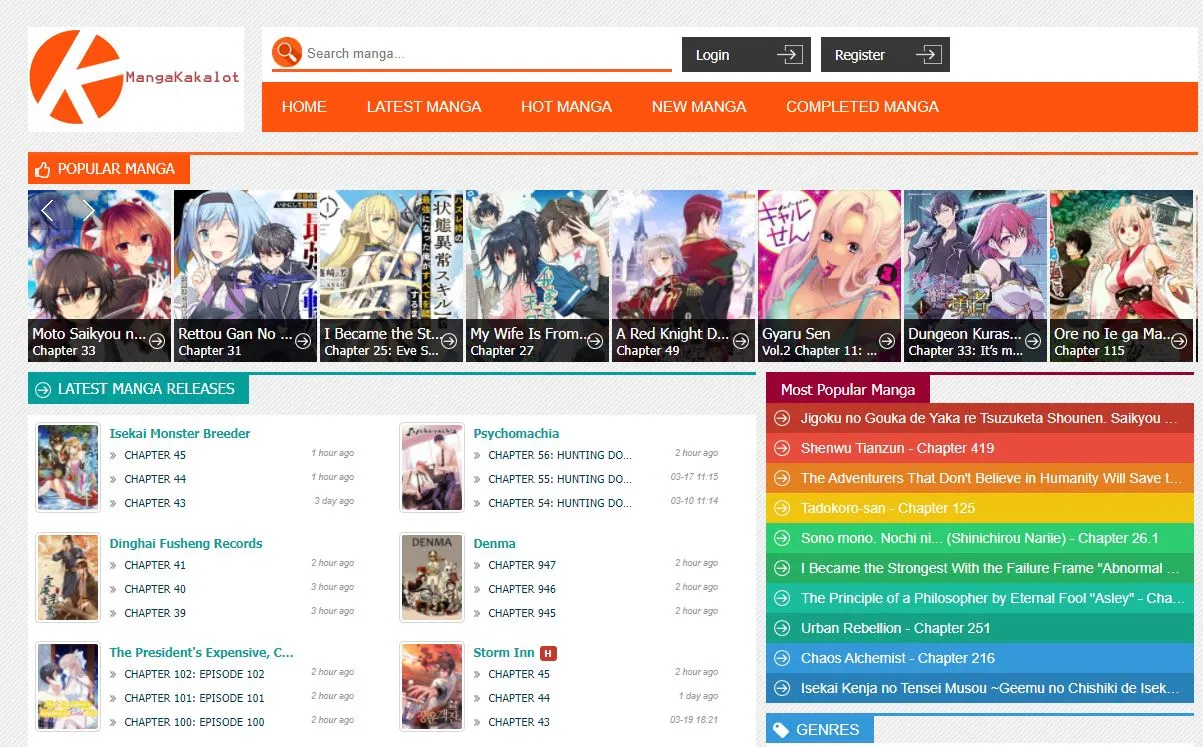1203x747 pixels.
Task: Open CHAPTER 100: EPISODE 100 link
Action: [194, 722]
